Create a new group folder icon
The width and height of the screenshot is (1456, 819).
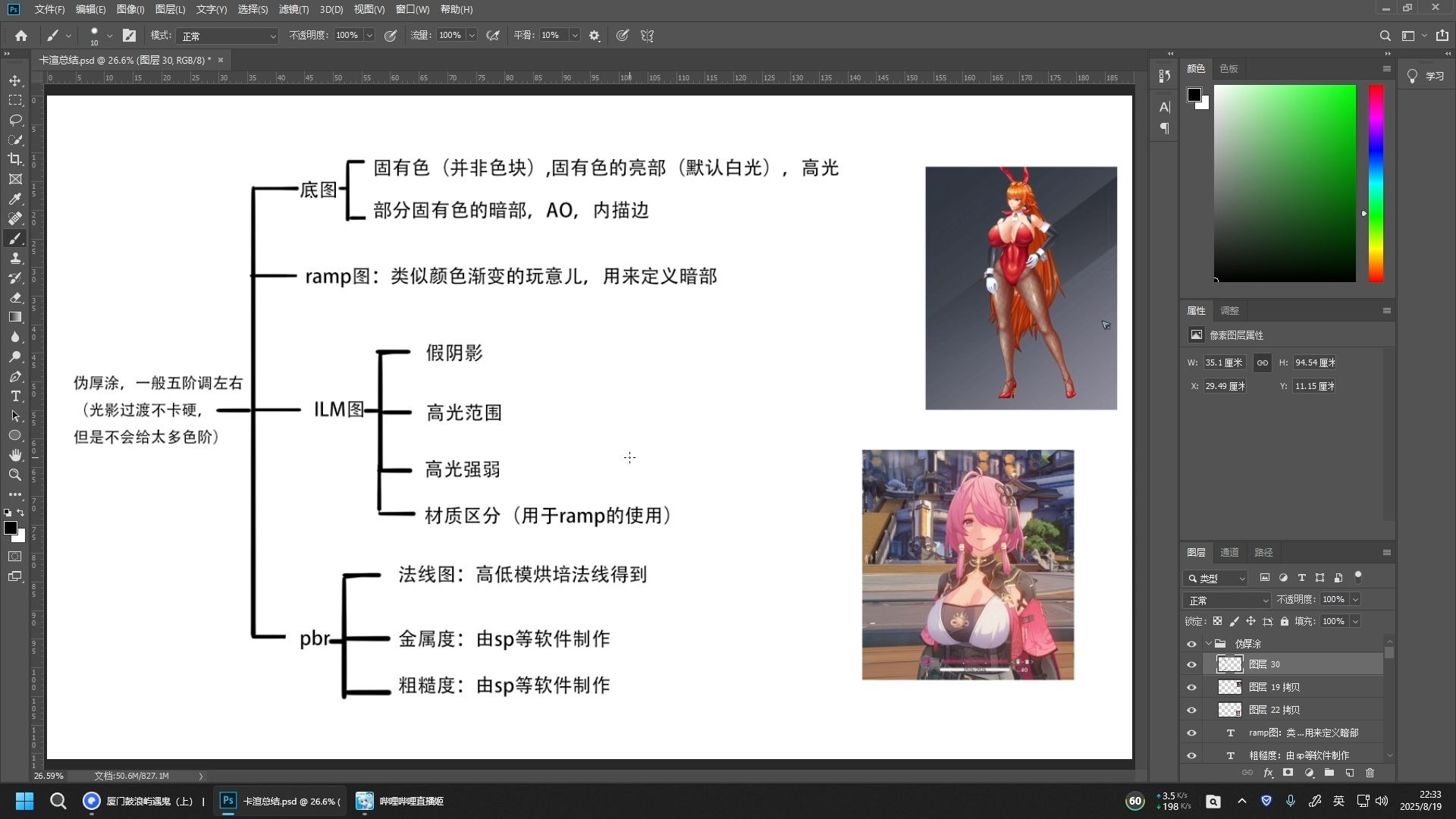coord(1329,773)
